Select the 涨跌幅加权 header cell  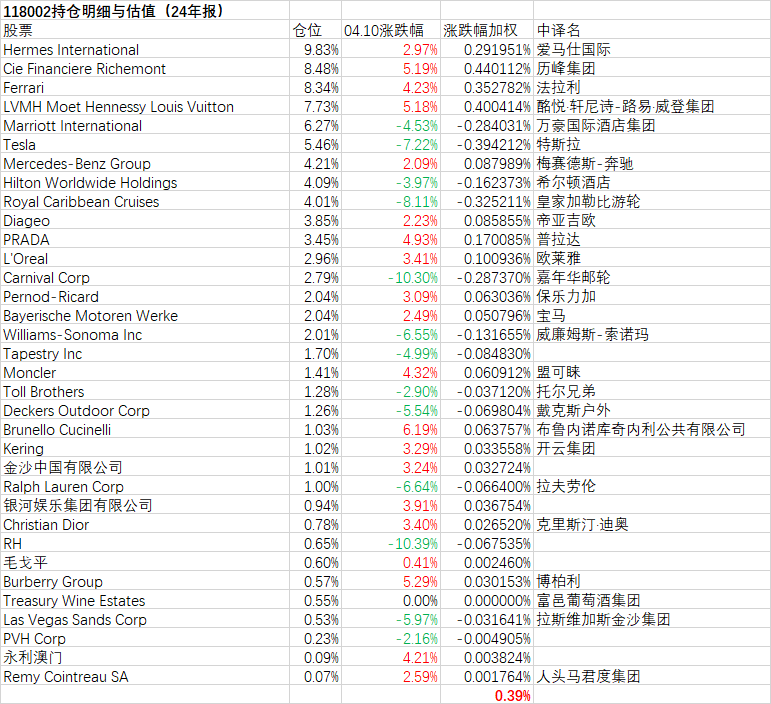[486, 29]
